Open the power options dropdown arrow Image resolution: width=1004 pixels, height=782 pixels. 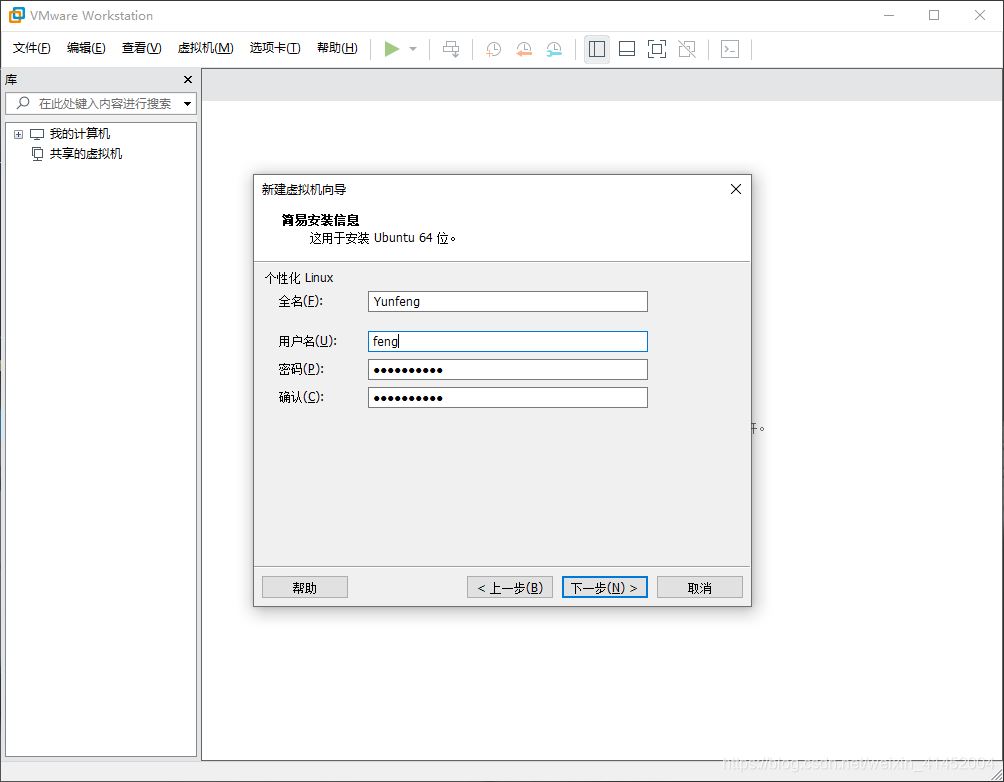coord(413,49)
